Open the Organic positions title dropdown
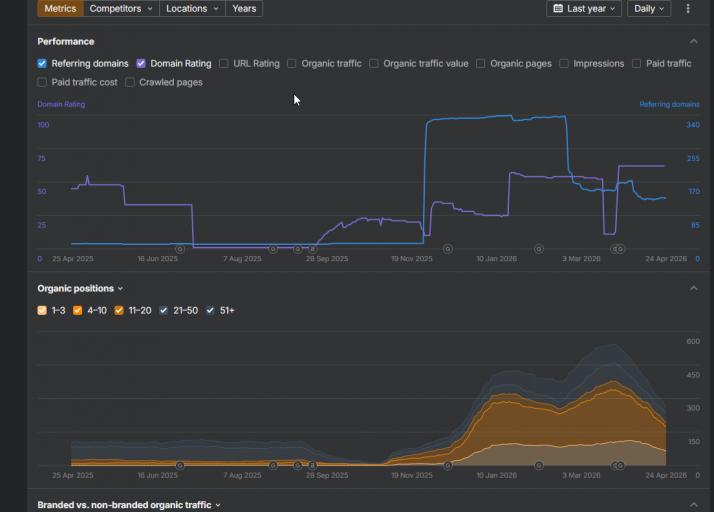Image resolution: width=714 pixels, height=512 pixels. coord(80,288)
